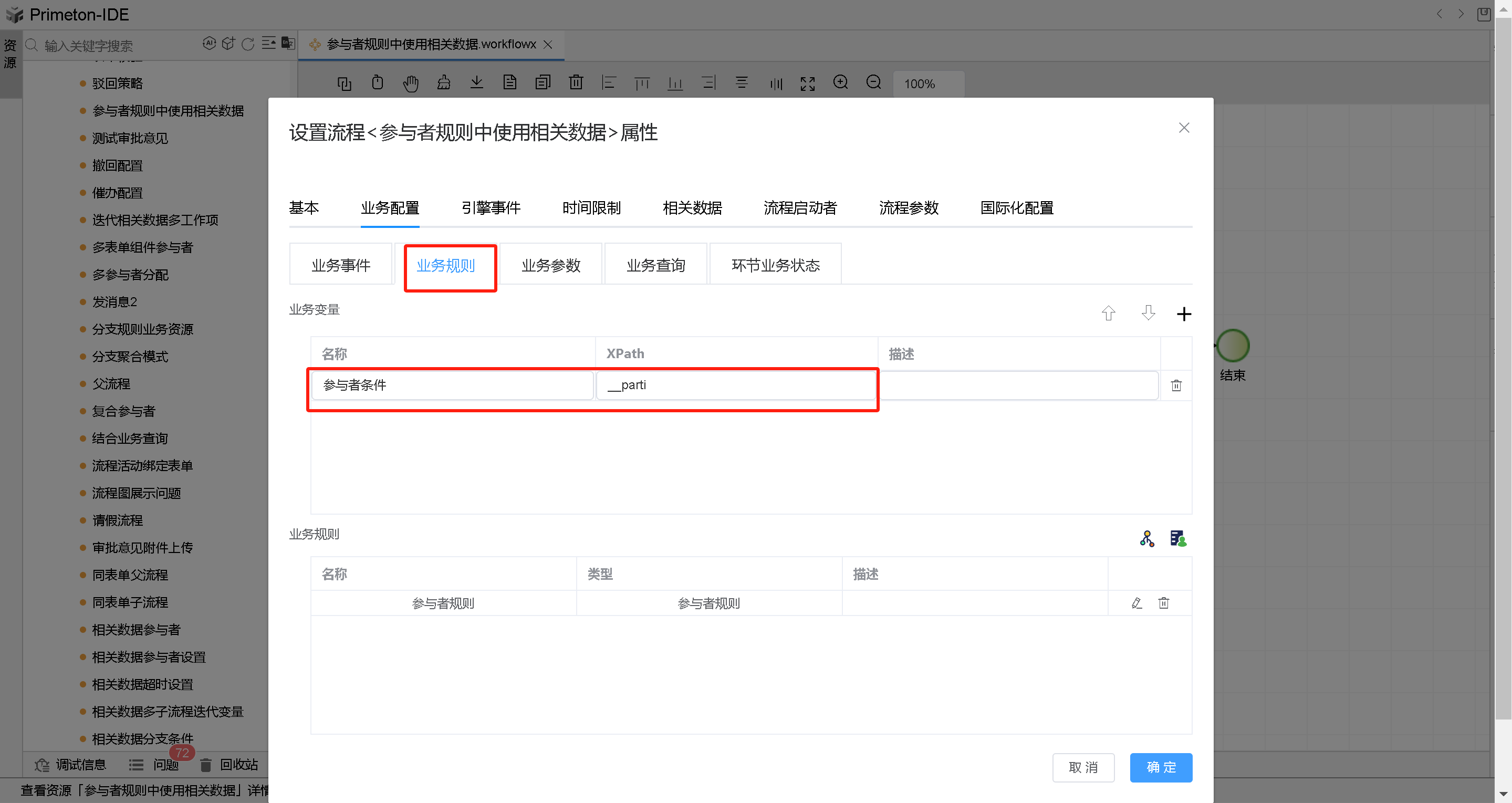The image size is (1512, 803).
Task: Open the AI assistant in the resource panel
Action: coord(210,43)
